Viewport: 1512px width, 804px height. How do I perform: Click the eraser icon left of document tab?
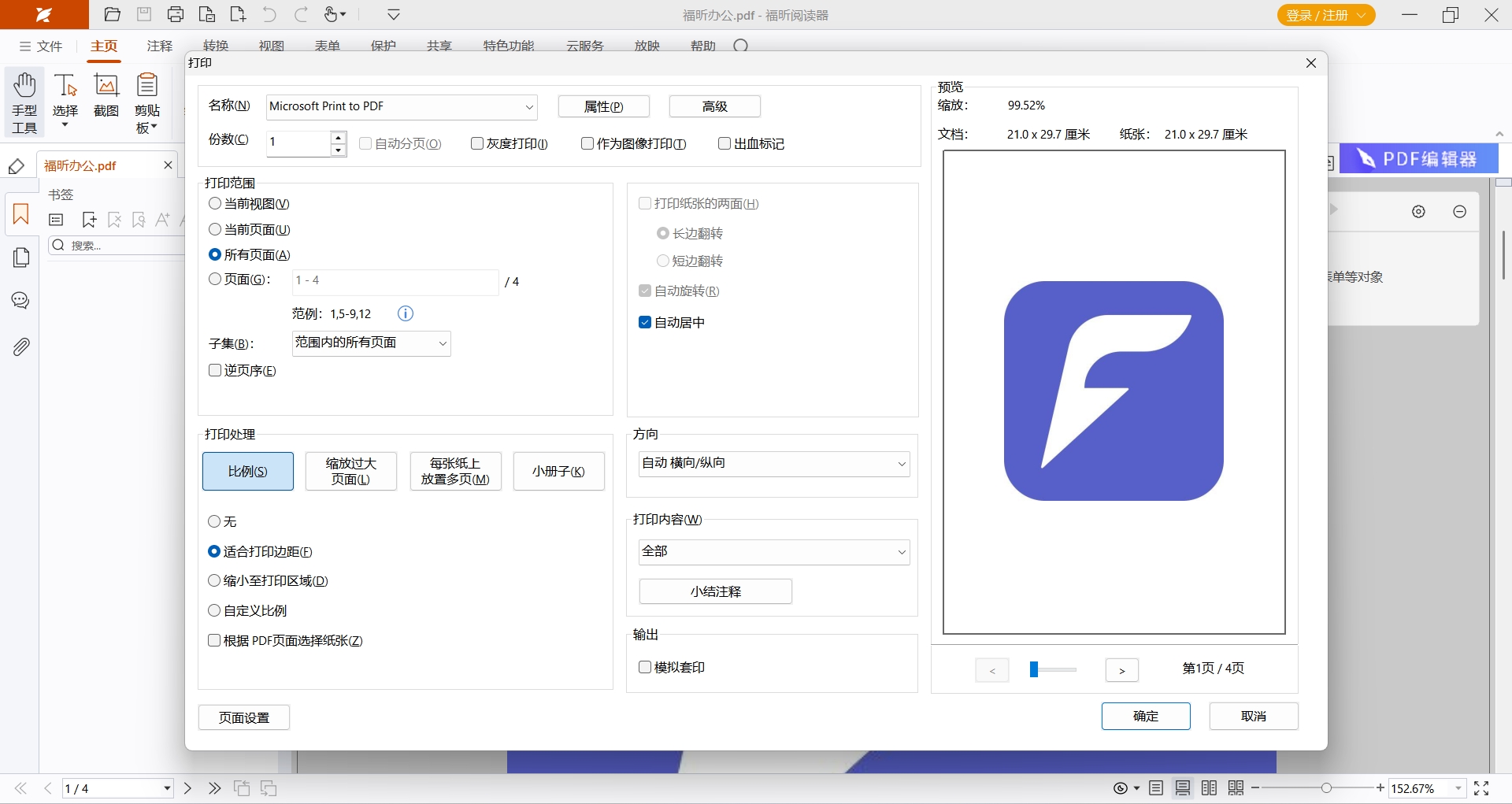click(17, 166)
